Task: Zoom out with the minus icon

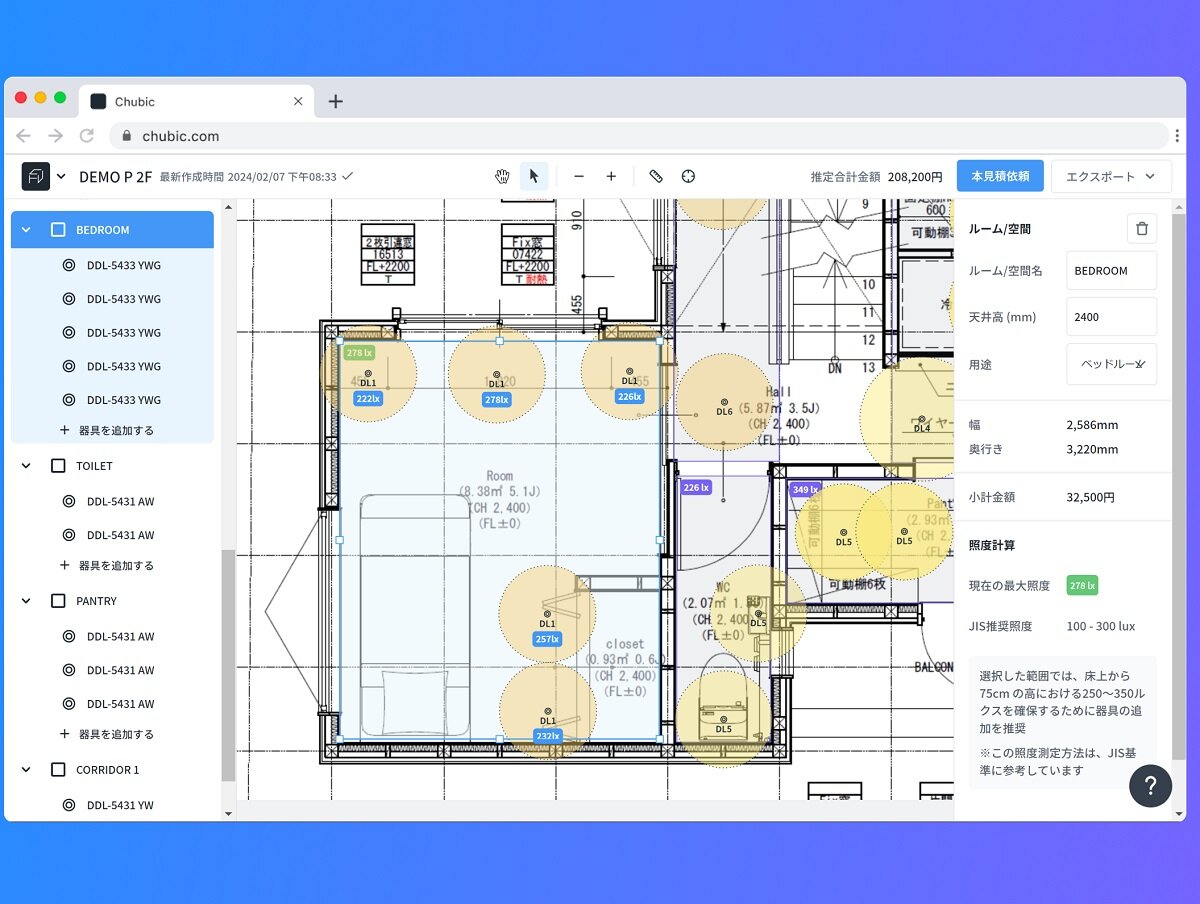Action: [578, 176]
